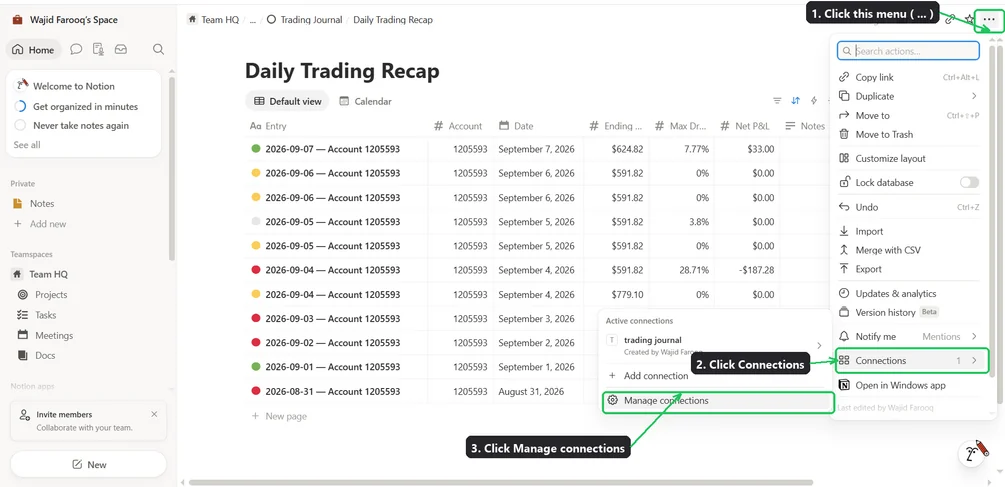Click the 28.71% max drawdown cell
This screenshot has height=487, width=1005.
tap(681, 270)
